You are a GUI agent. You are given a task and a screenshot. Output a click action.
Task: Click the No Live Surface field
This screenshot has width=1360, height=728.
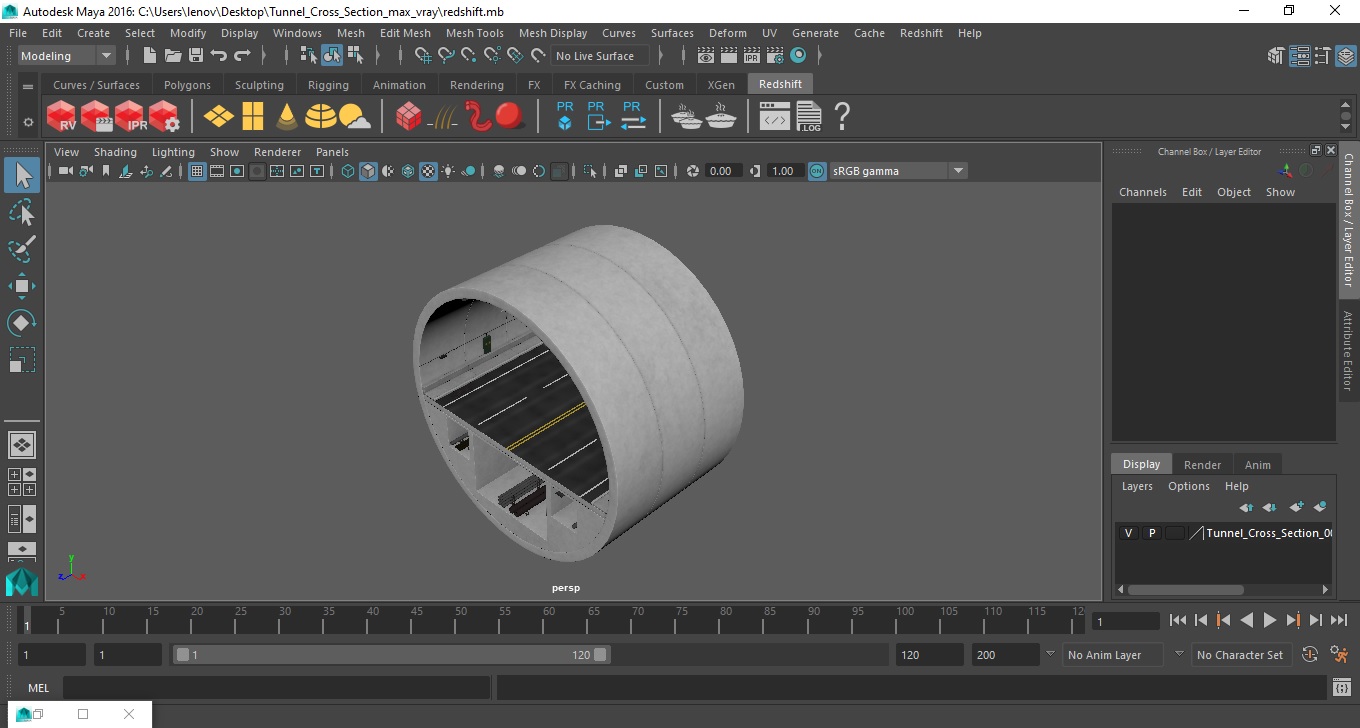point(600,56)
